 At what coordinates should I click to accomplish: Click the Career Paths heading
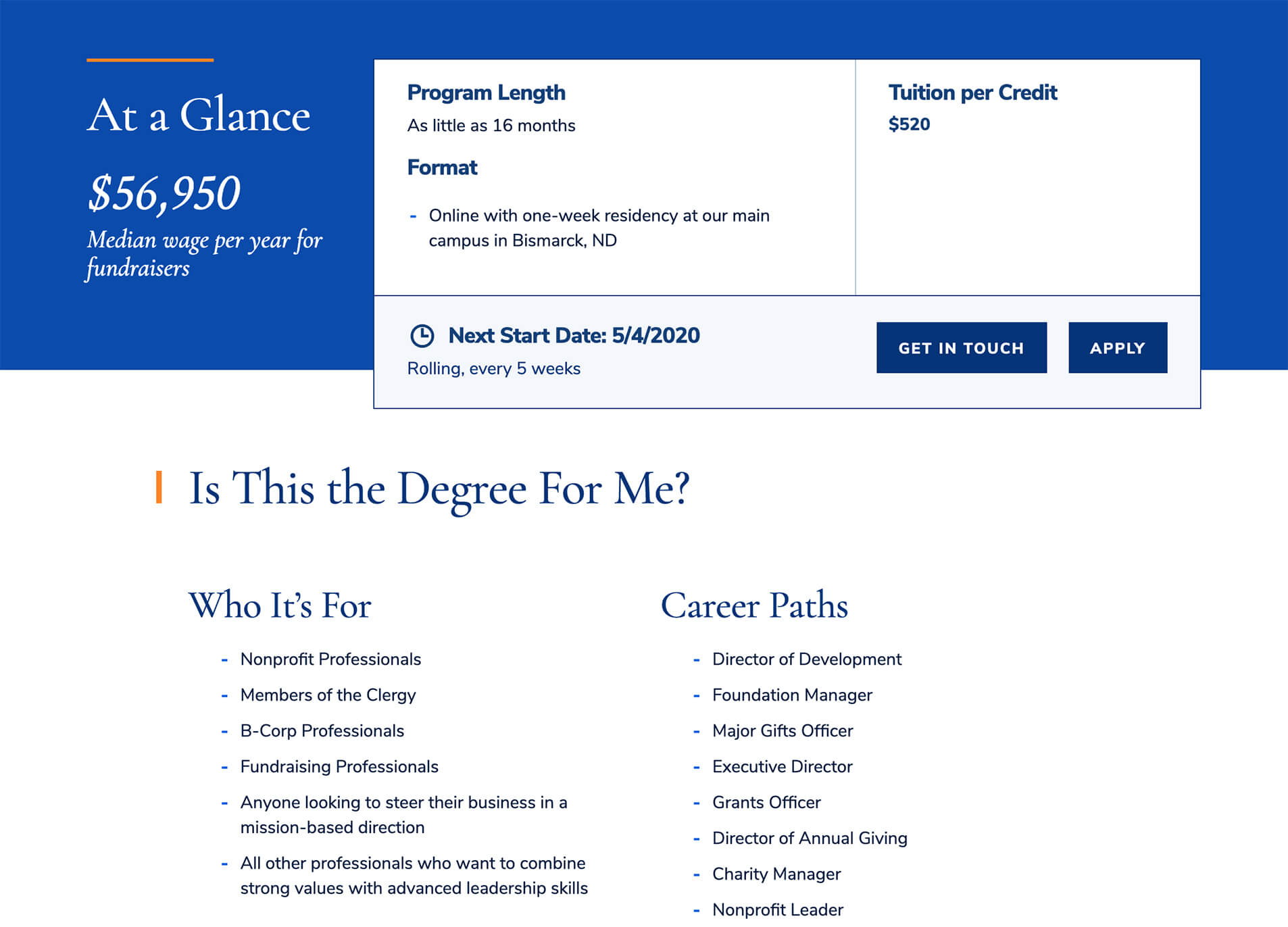coord(754,605)
